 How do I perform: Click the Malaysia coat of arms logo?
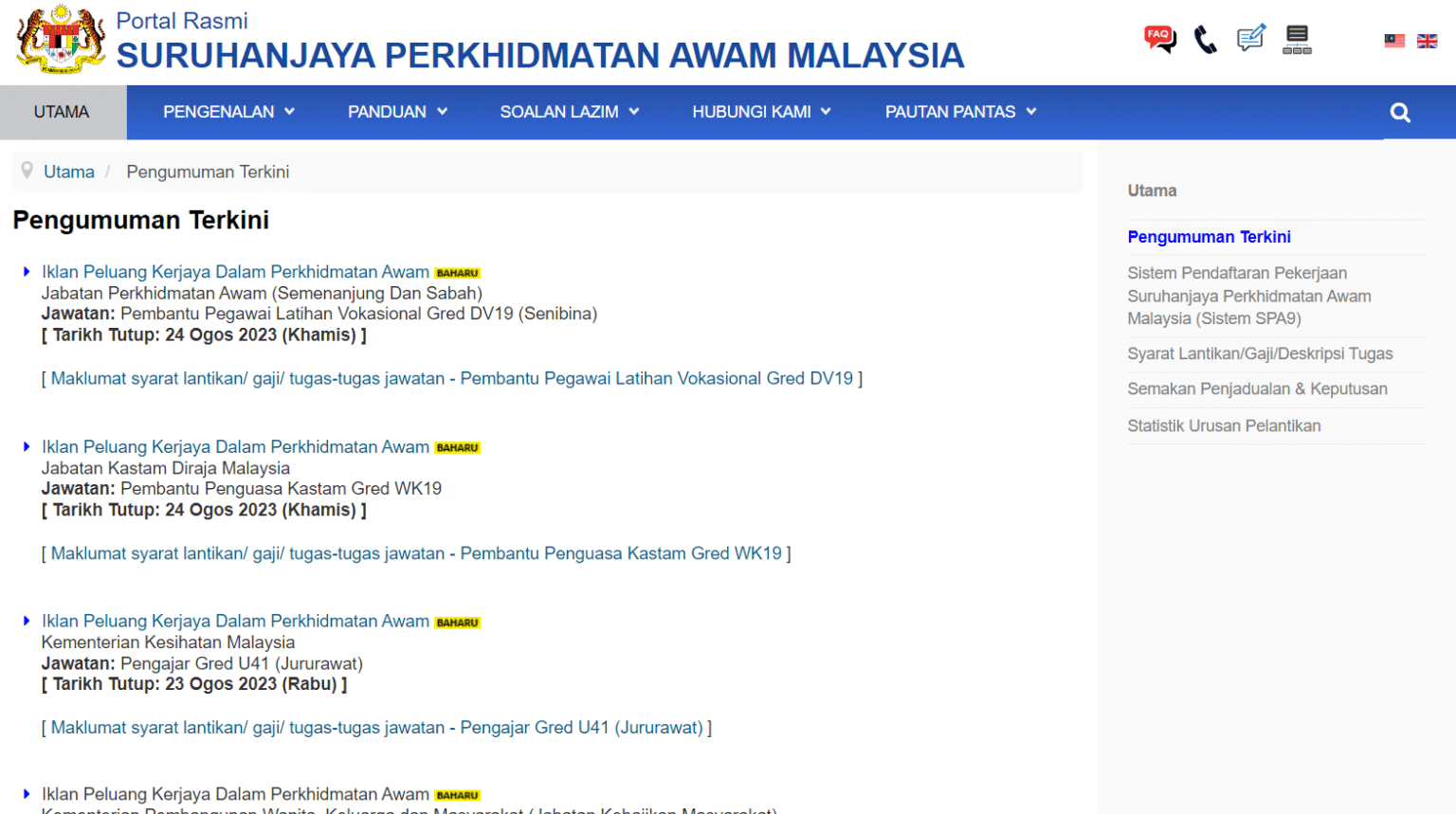tap(62, 40)
